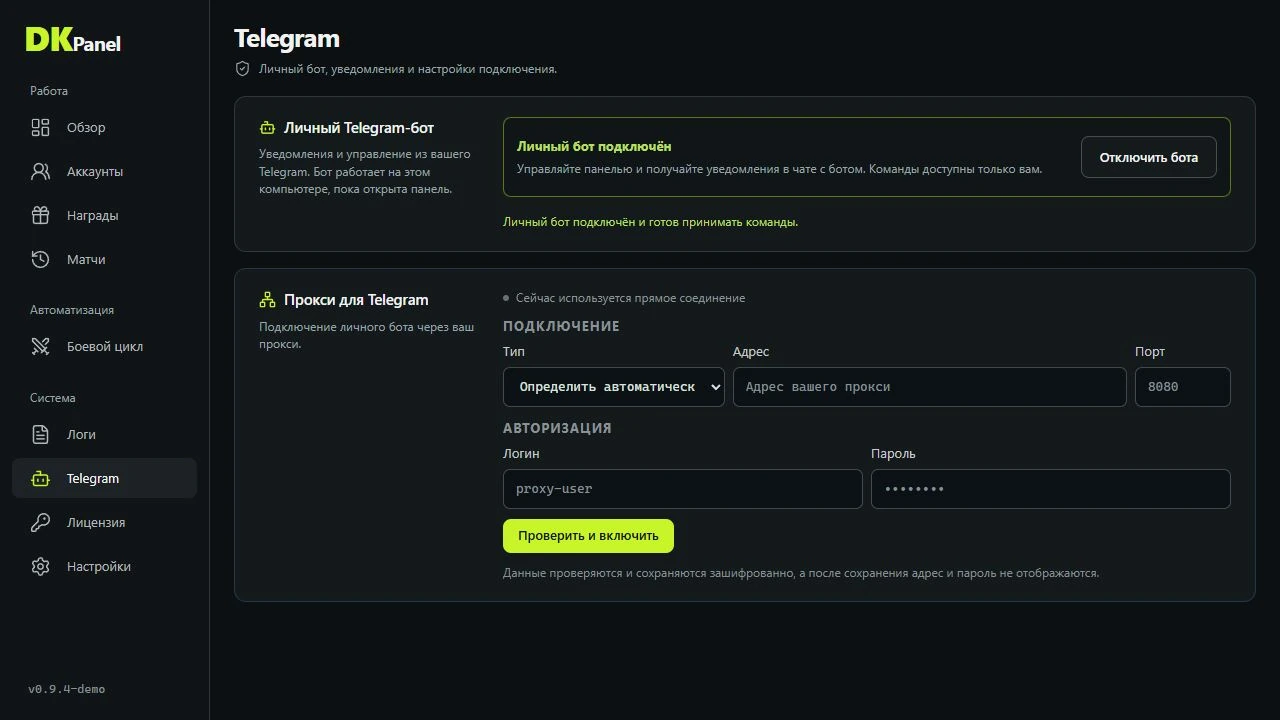Image resolution: width=1280 pixels, height=720 pixels.
Task: Click the green готов принимать команды status line
Action: 650,222
